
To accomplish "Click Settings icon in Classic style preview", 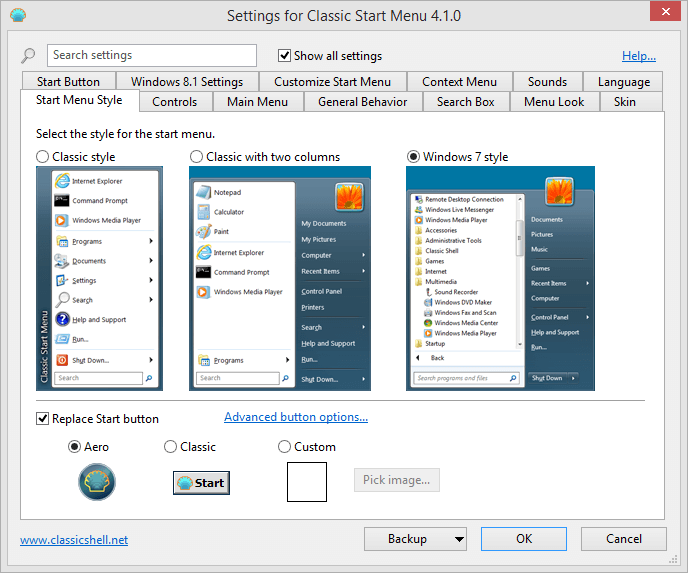I will point(62,280).
